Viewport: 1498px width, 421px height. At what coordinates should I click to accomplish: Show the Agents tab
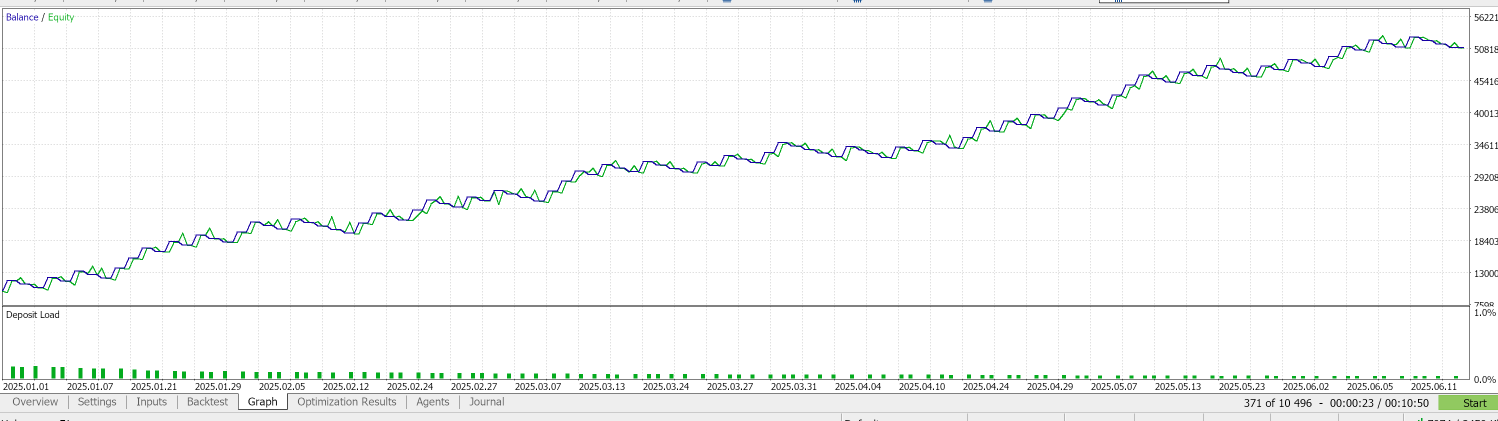pos(433,402)
